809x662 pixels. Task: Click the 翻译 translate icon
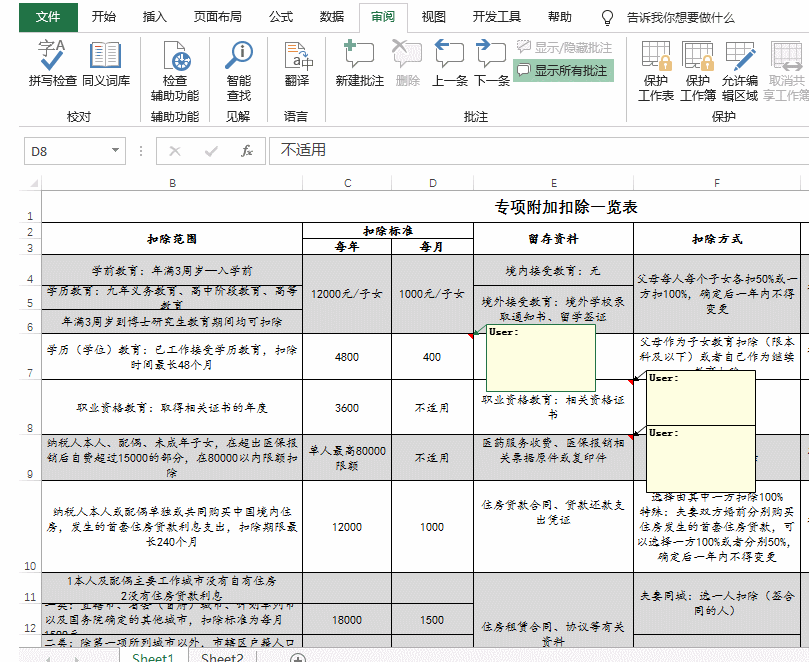pos(297,63)
